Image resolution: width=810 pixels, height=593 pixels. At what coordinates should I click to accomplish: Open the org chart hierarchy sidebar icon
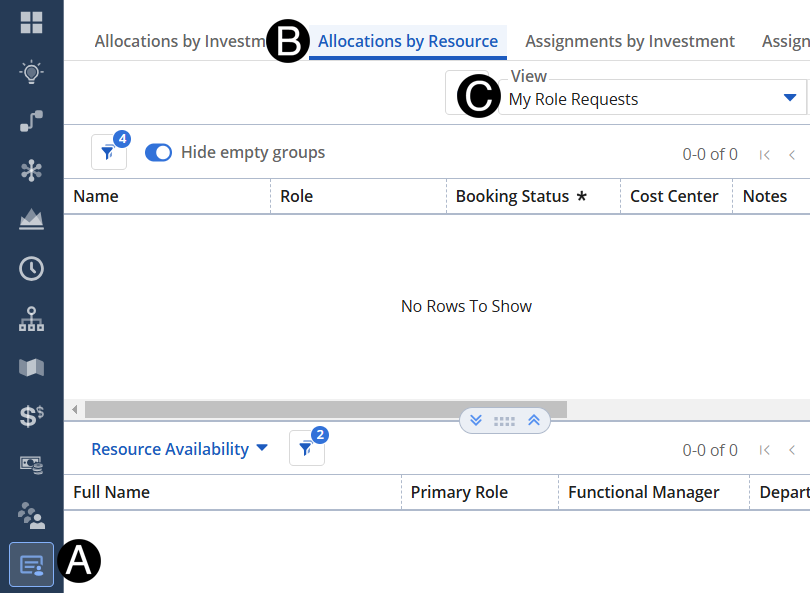coord(31,319)
